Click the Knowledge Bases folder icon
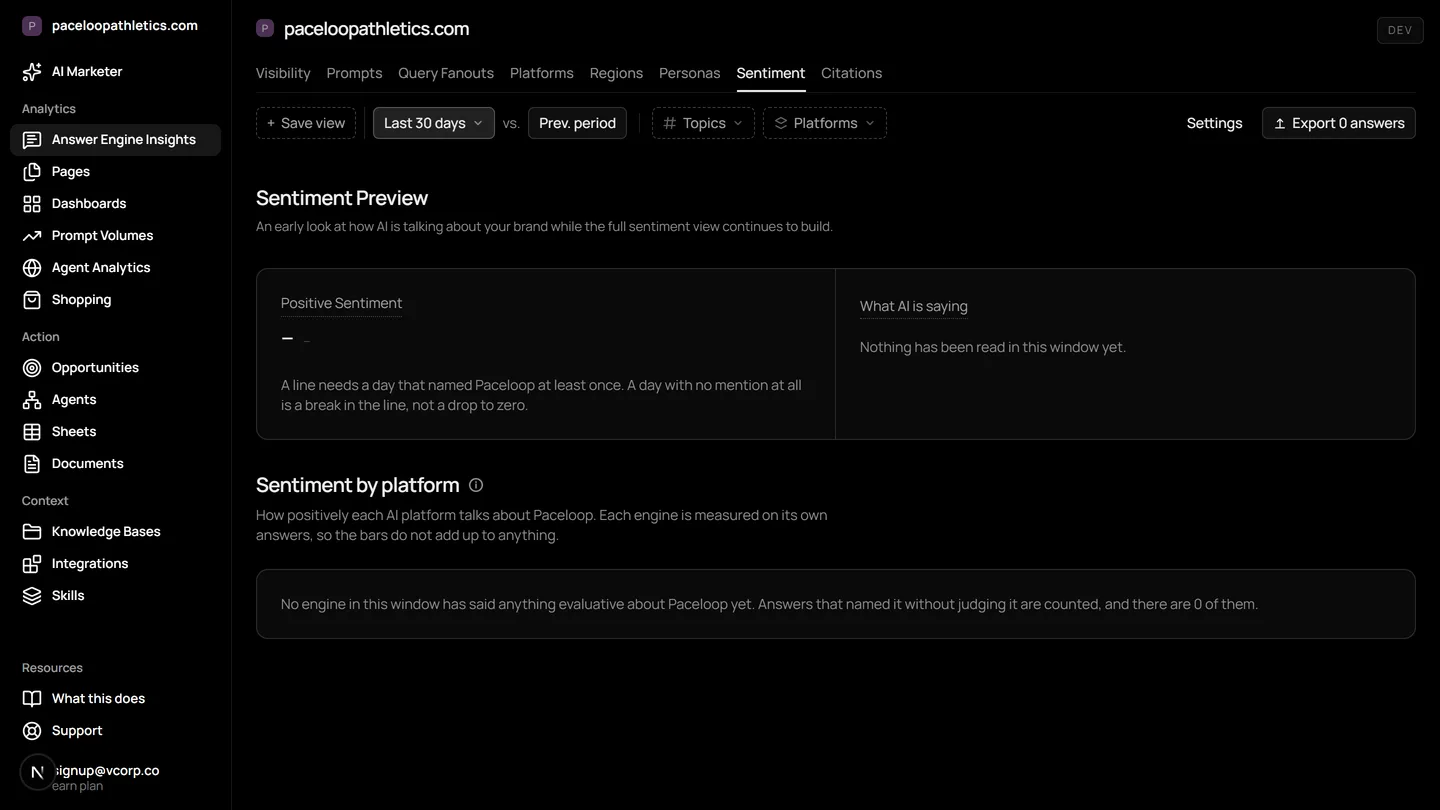 pos(32,532)
